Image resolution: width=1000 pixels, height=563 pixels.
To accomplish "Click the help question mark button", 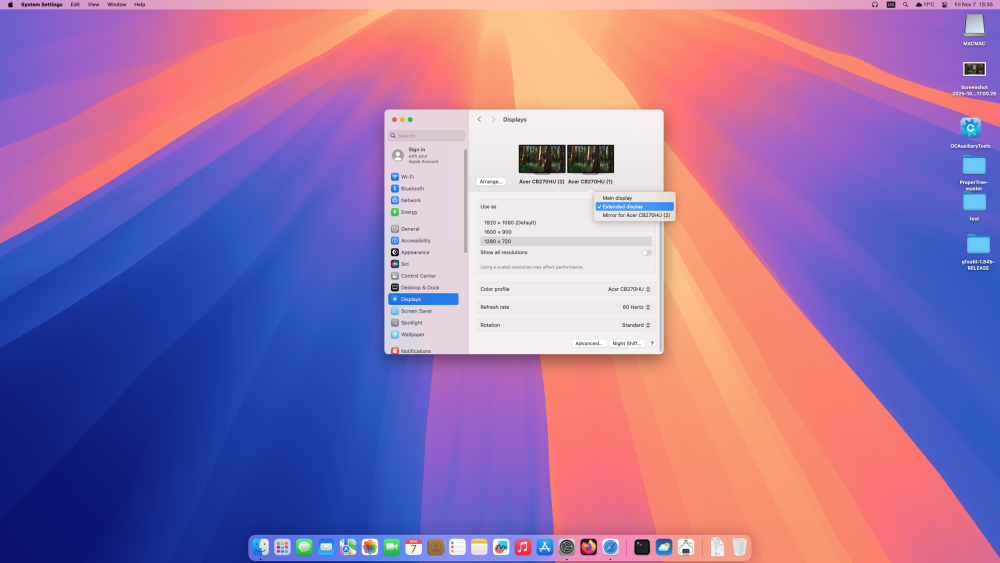I will coord(652,344).
